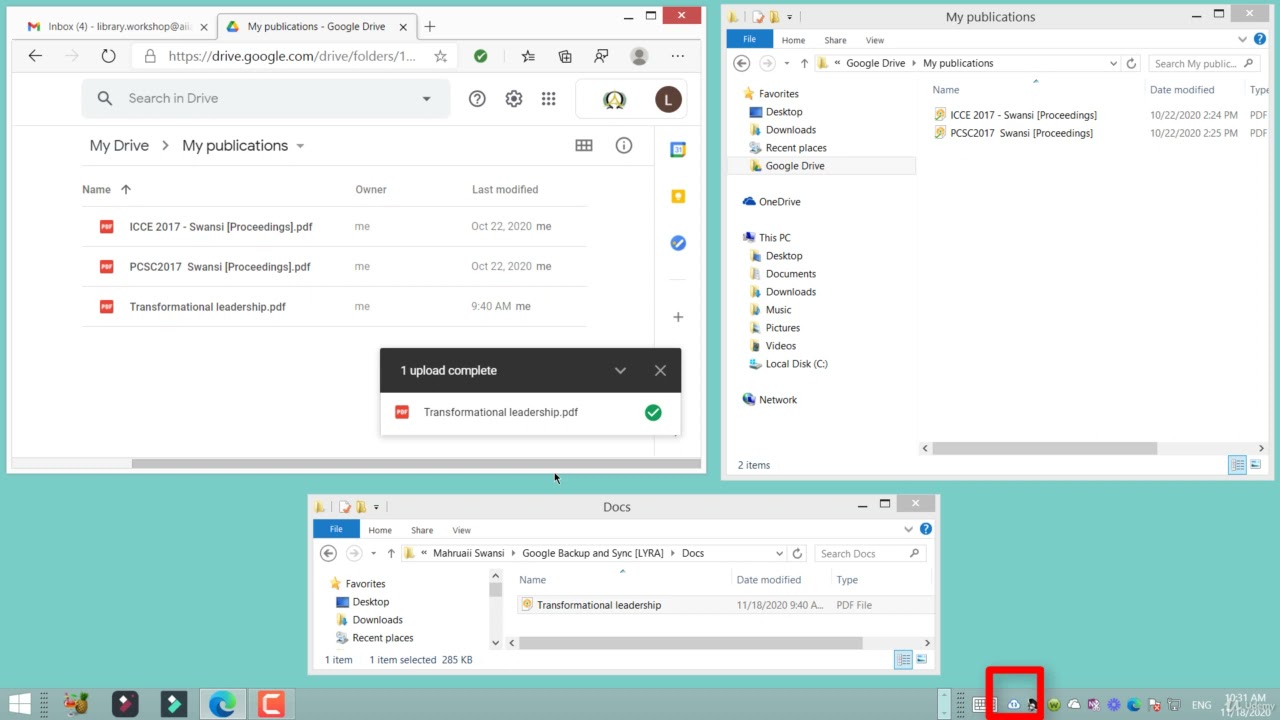
Task: Open the L account avatar in Drive
Action: tap(668, 98)
